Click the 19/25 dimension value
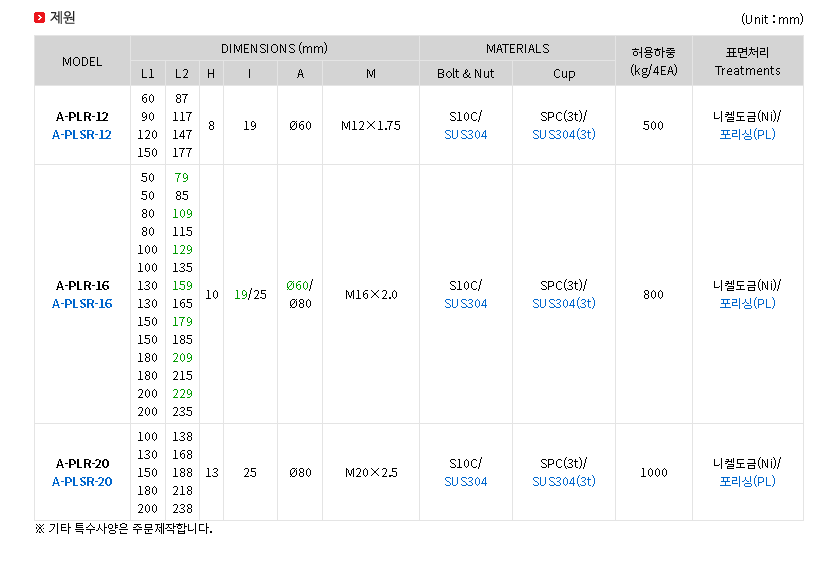This screenshot has height=563, width=829. [250, 294]
